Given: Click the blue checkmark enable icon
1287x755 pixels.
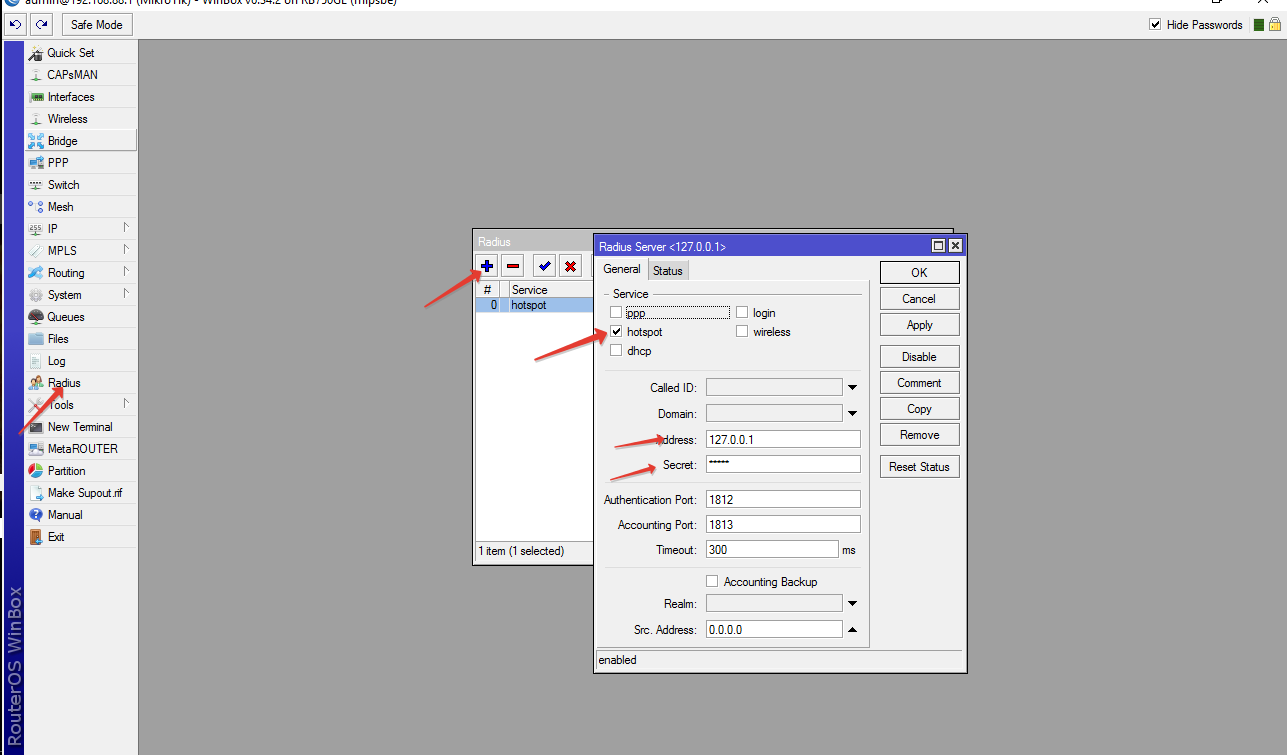Looking at the screenshot, I should (544, 266).
